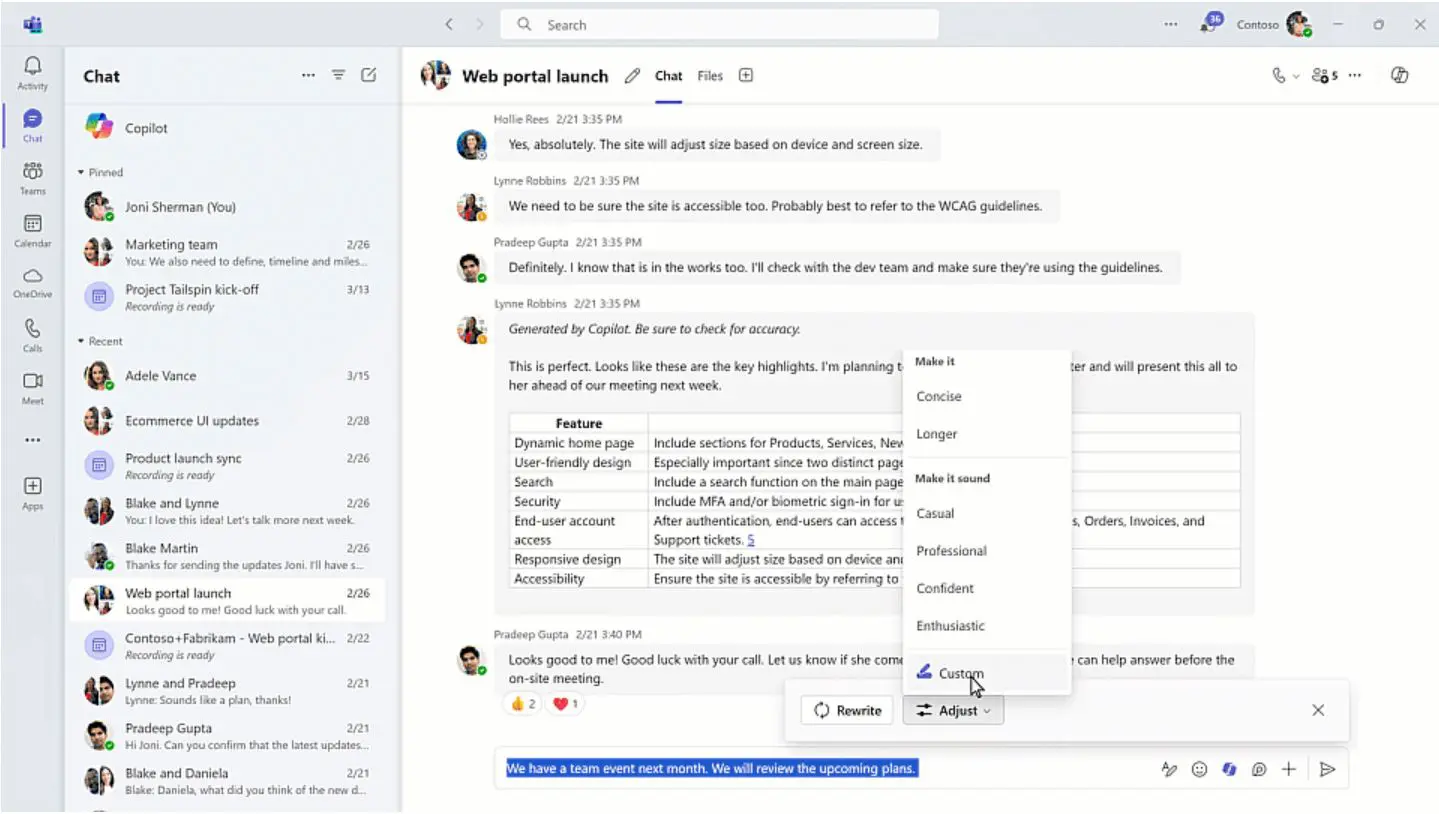Viewport: 1439px width, 814px height.
Task: Click the Search box
Action: coord(720,24)
